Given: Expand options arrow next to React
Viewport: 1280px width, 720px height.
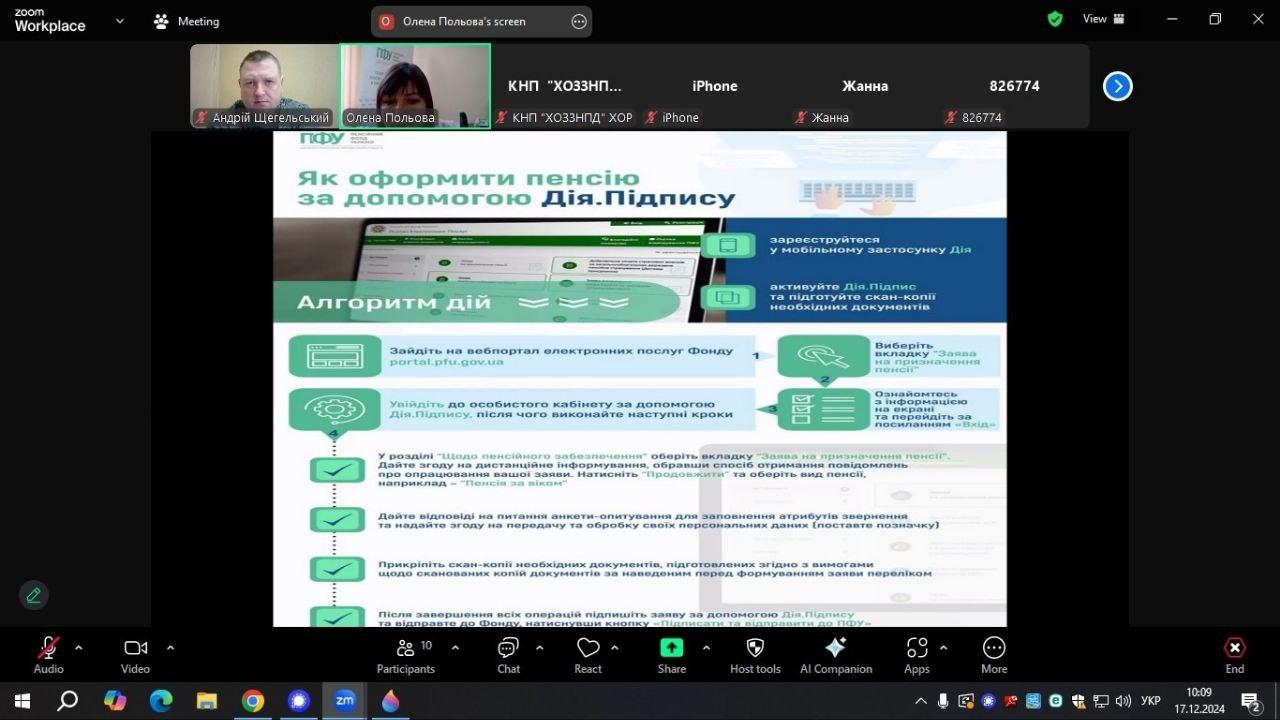Looking at the screenshot, I should tap(614, 648).
